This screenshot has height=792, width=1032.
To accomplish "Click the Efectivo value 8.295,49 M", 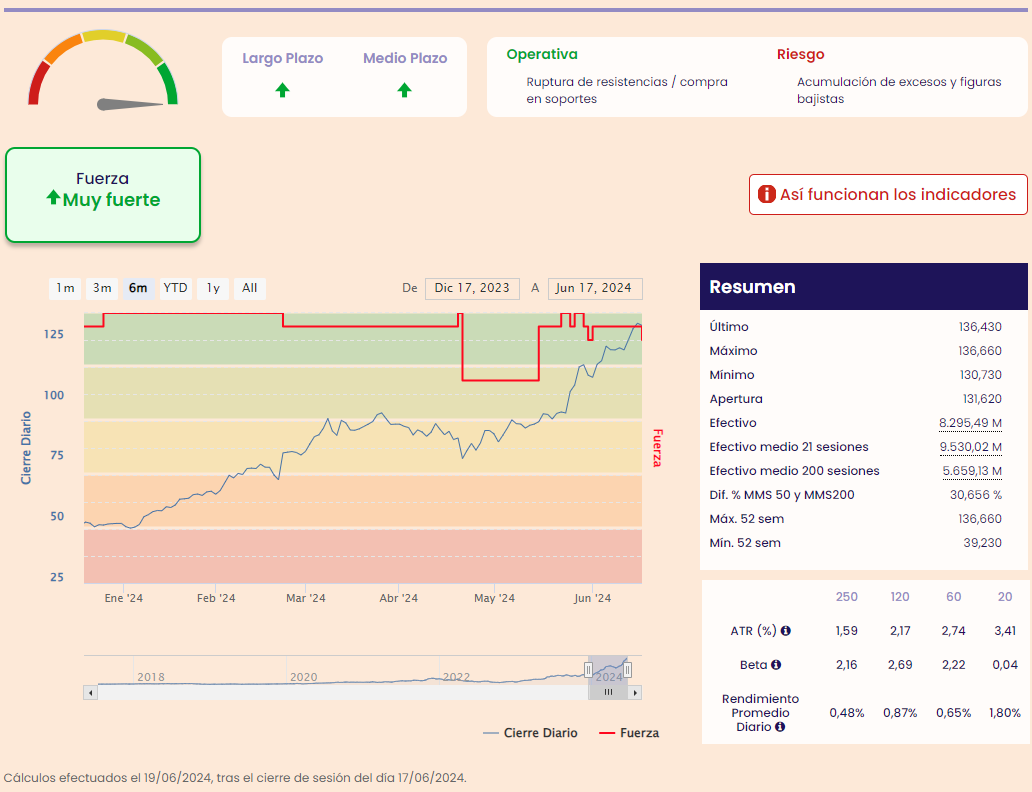I will [x=970, y=423].
